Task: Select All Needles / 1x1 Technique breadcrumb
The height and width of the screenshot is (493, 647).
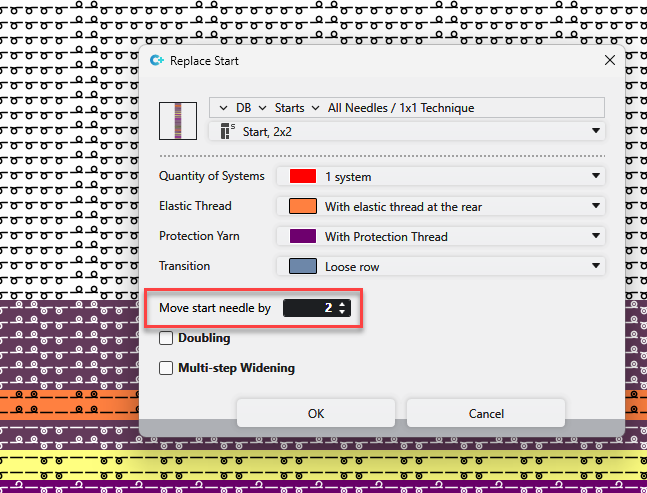Action: (x=400, y=107)
